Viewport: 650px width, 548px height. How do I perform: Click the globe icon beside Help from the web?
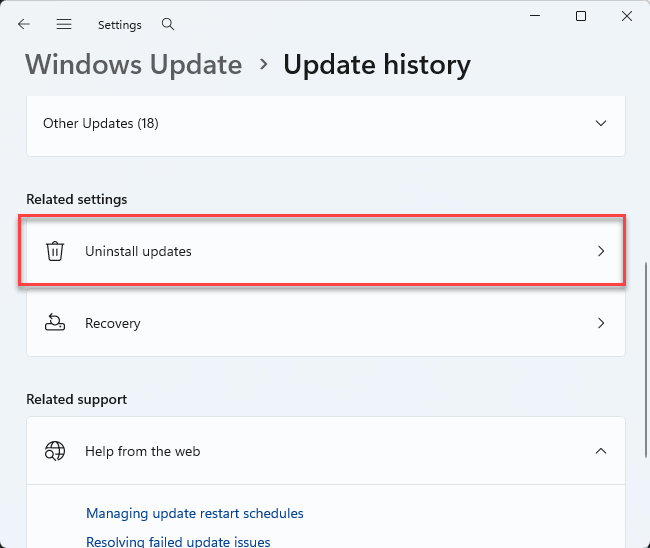pyautogui.click(x=55, y=451)
